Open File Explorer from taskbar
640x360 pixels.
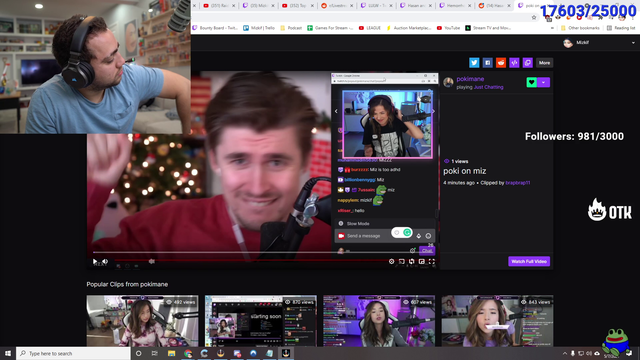click(171, 353)
